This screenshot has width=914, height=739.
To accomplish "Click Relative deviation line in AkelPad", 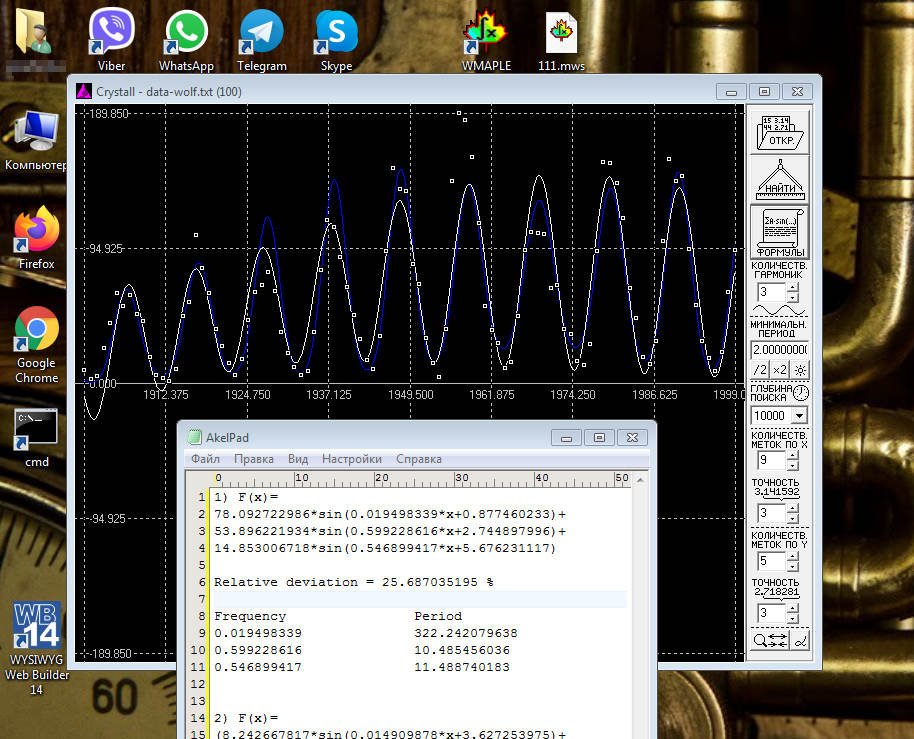I will (353, 582).
